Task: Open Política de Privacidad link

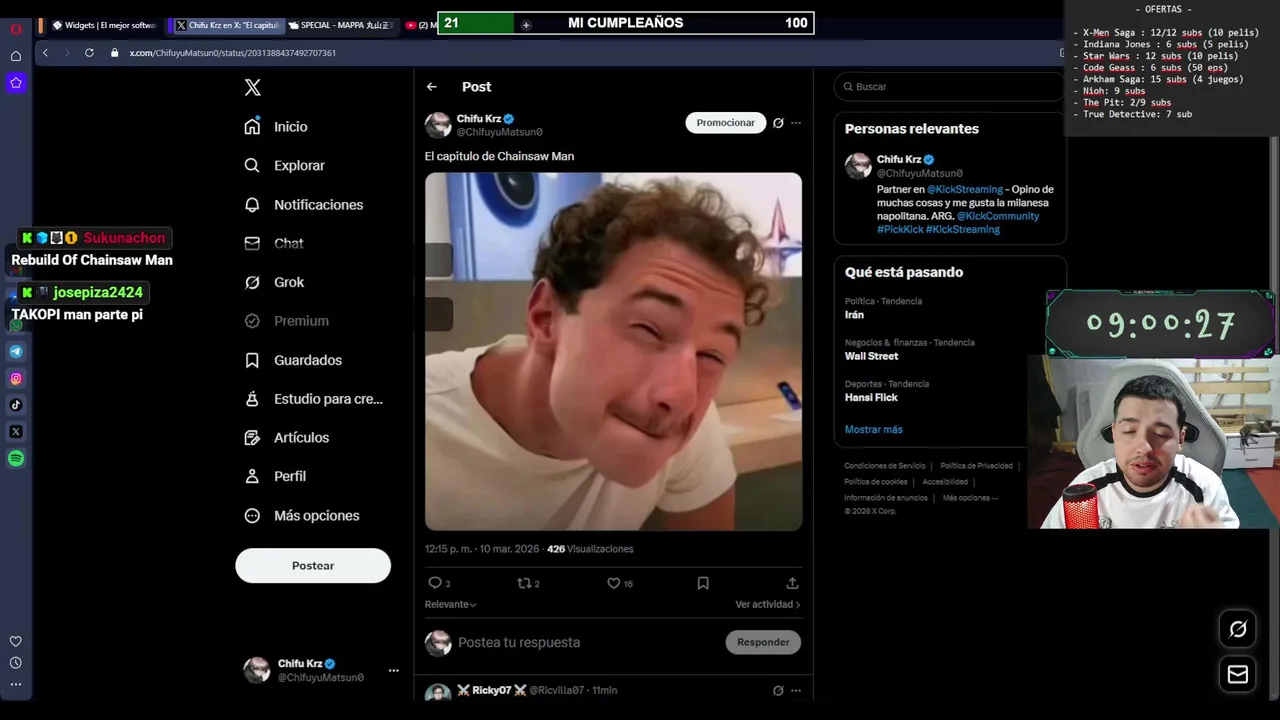Action: pyautogui.click(x=977, y=466)
